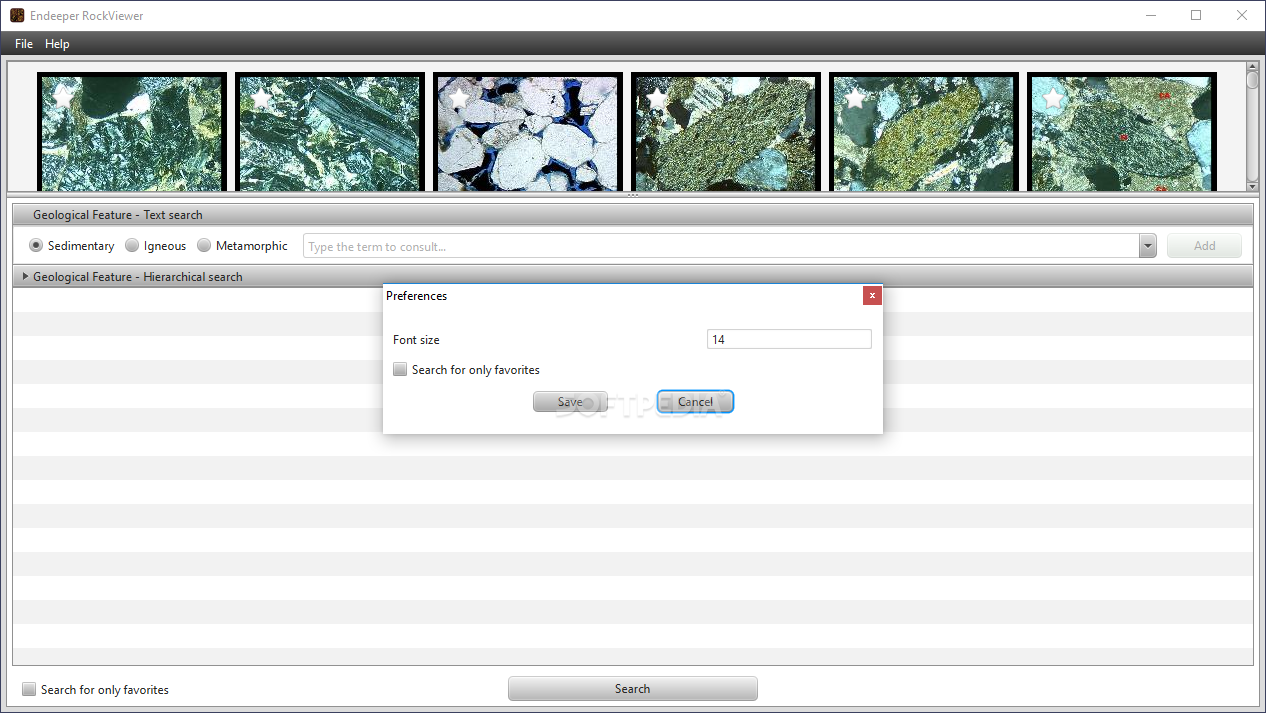This screenshot has height=713, width=1266.
Task: Select the Sedimentary radio button
Action: 36,246
